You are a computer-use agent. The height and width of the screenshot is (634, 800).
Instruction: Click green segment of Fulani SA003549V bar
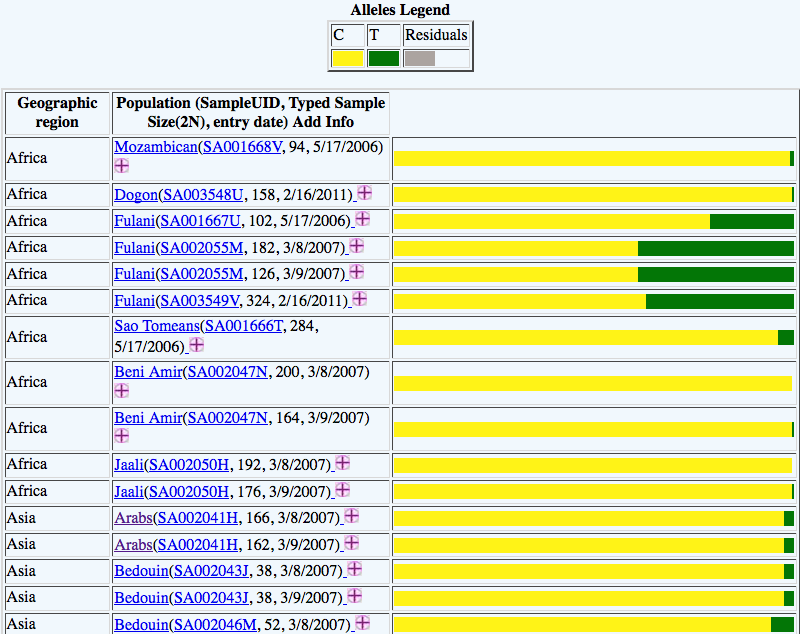(x=719, y=301)
